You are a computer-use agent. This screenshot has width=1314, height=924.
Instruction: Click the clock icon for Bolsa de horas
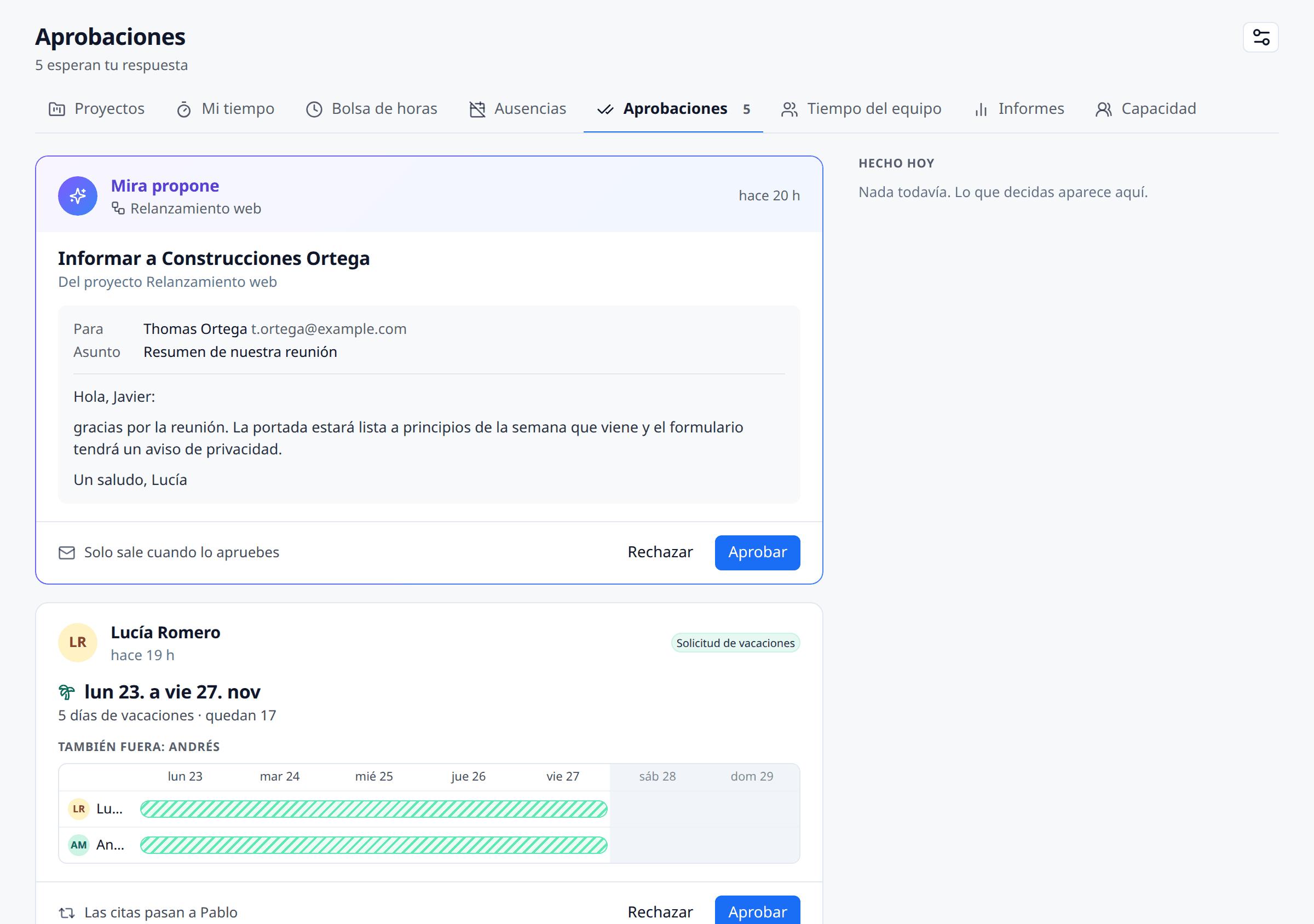[314, 109]
